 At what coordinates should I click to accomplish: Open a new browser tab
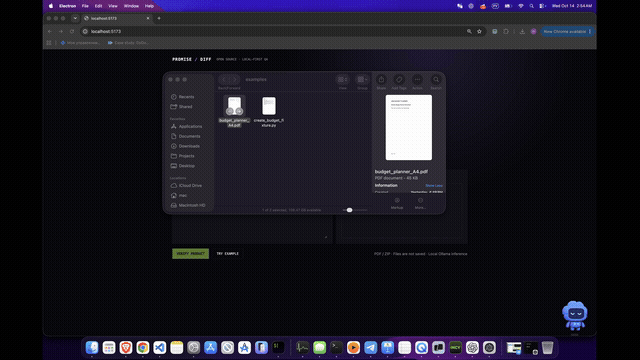click(159, 18)
